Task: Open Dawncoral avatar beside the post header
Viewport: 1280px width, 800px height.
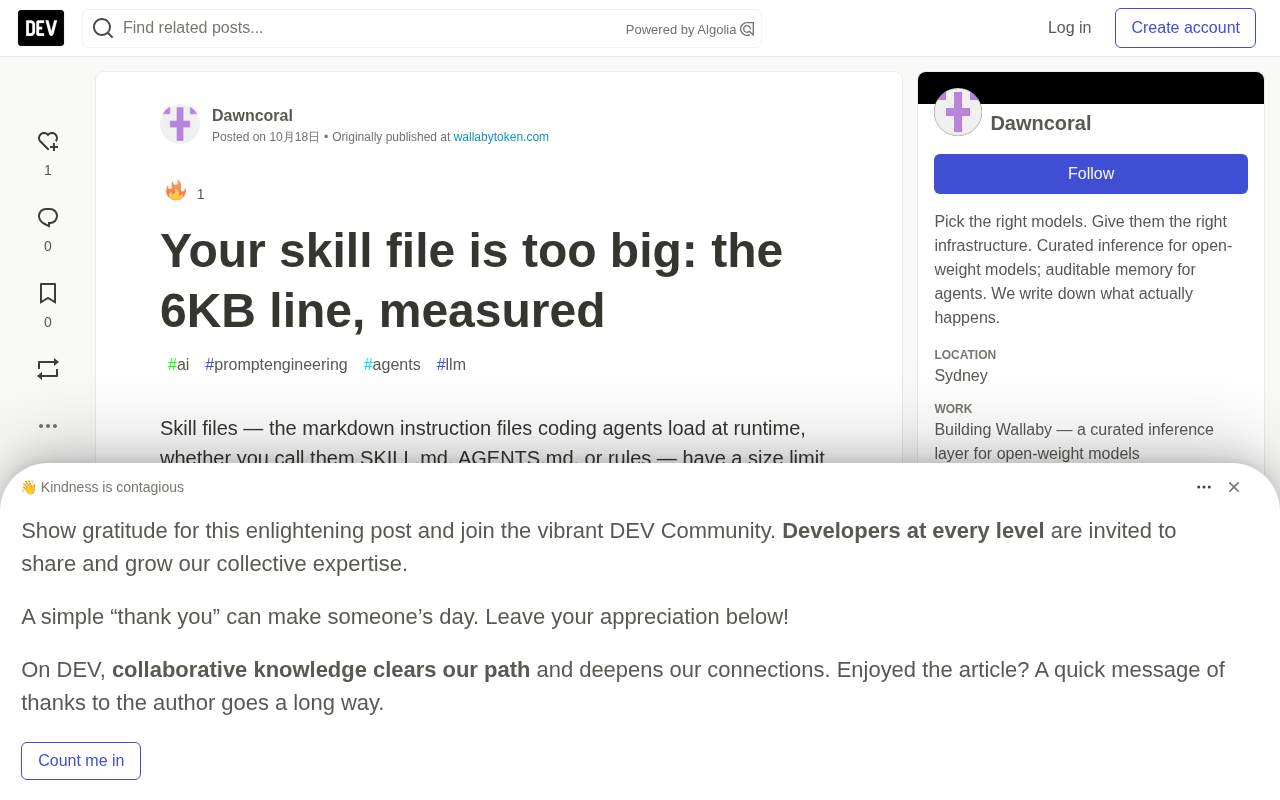Action: [x=180, y=124]
